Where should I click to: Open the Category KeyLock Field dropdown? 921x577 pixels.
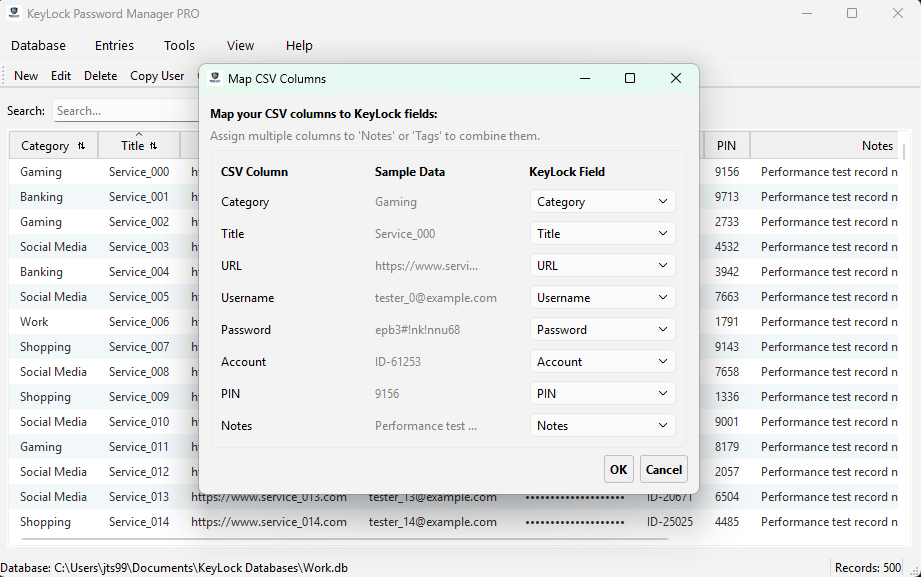pyautogui.click(x=602, y=202)
